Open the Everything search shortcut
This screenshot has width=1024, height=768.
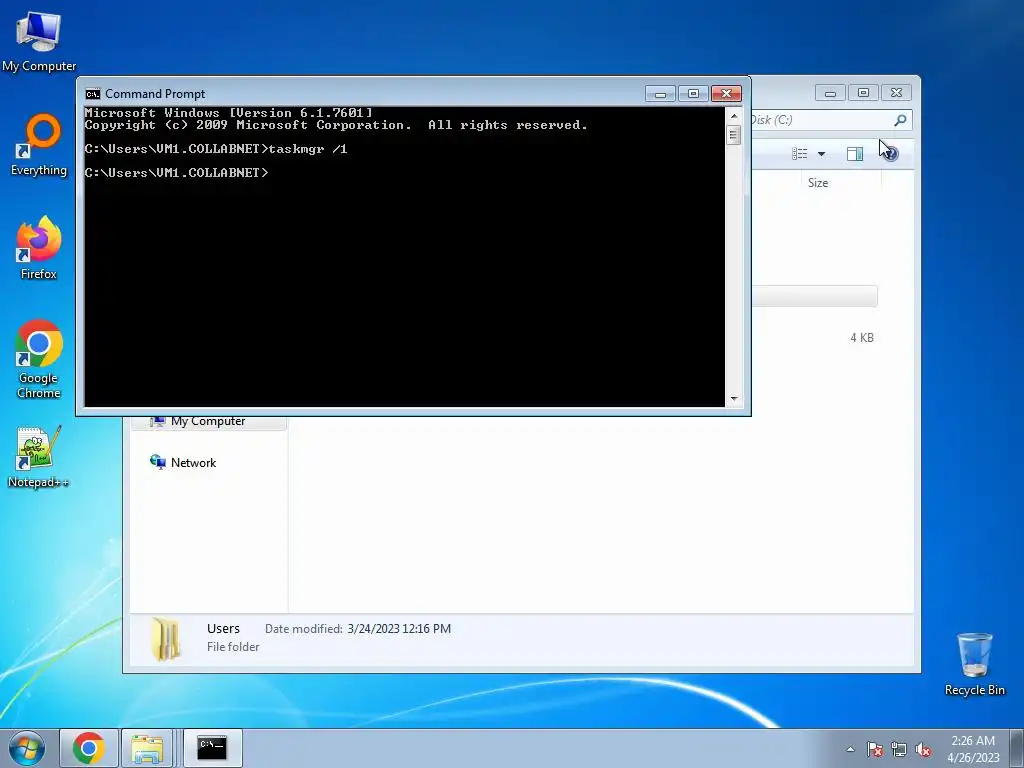[x=39, y=145]
